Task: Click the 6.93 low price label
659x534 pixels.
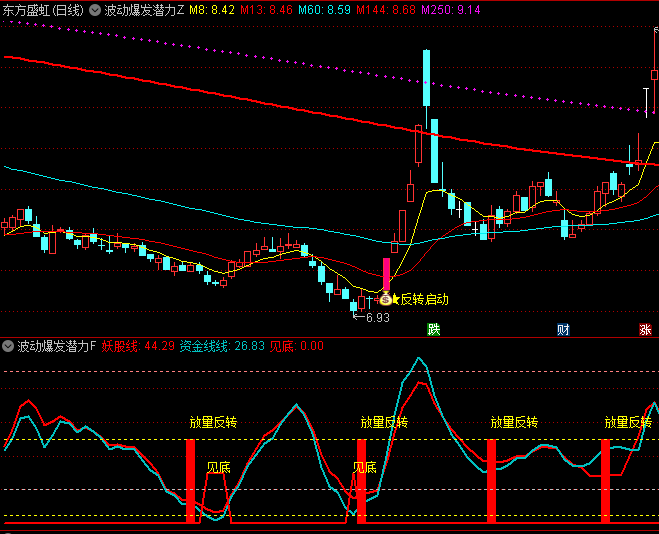Action: tap(378, 318)
